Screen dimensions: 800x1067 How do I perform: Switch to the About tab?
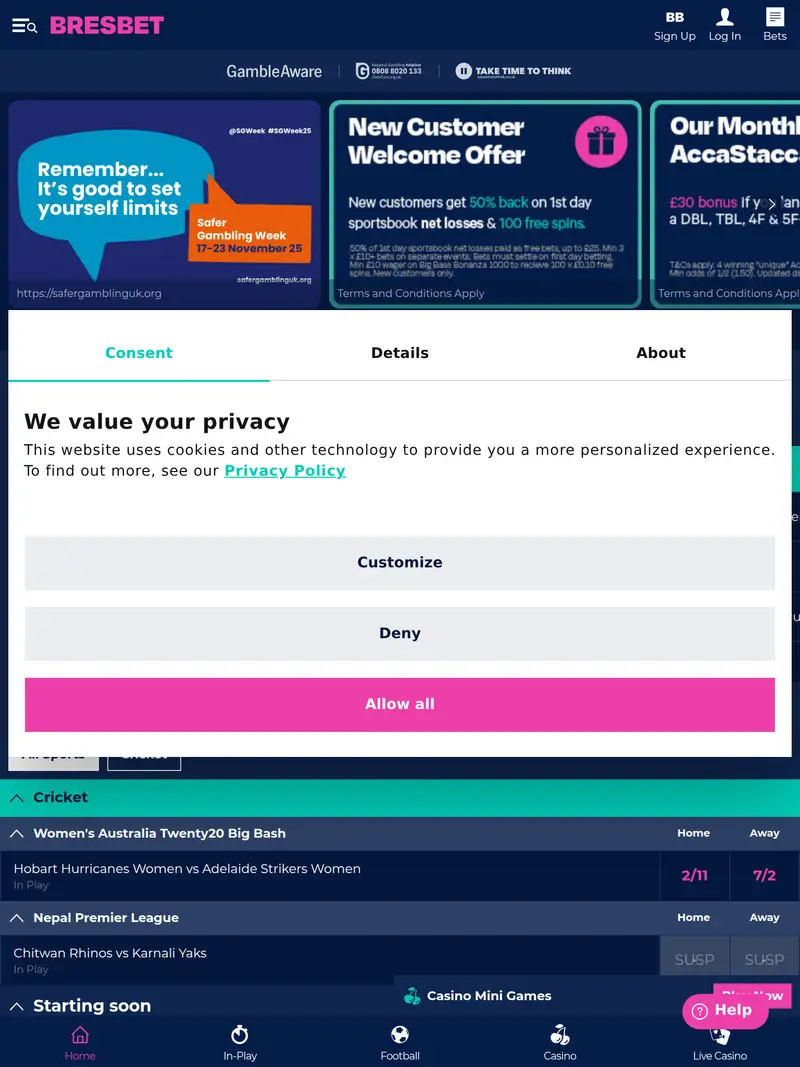661,353
